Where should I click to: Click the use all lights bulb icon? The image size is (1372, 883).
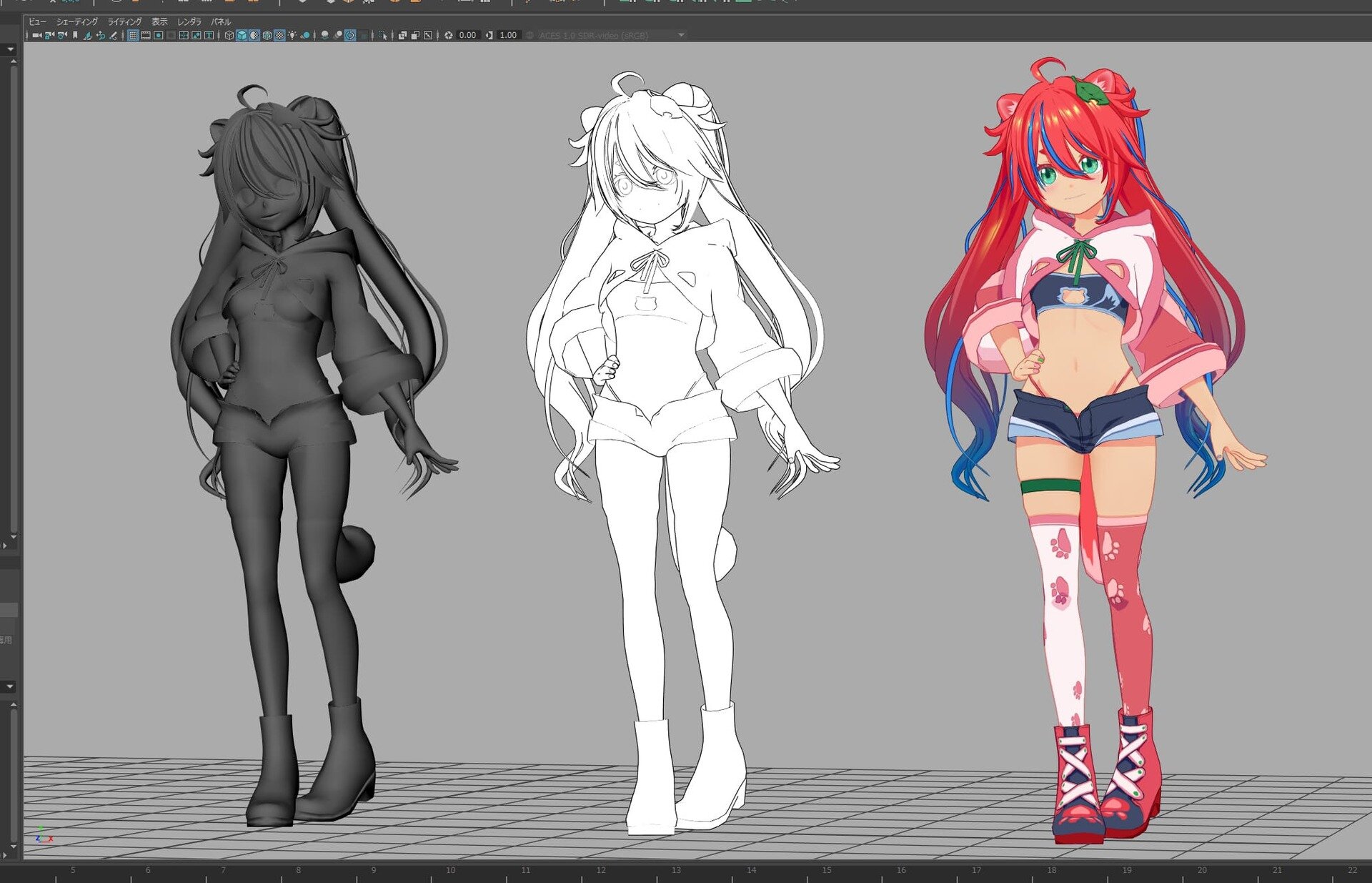coord(292,35)
